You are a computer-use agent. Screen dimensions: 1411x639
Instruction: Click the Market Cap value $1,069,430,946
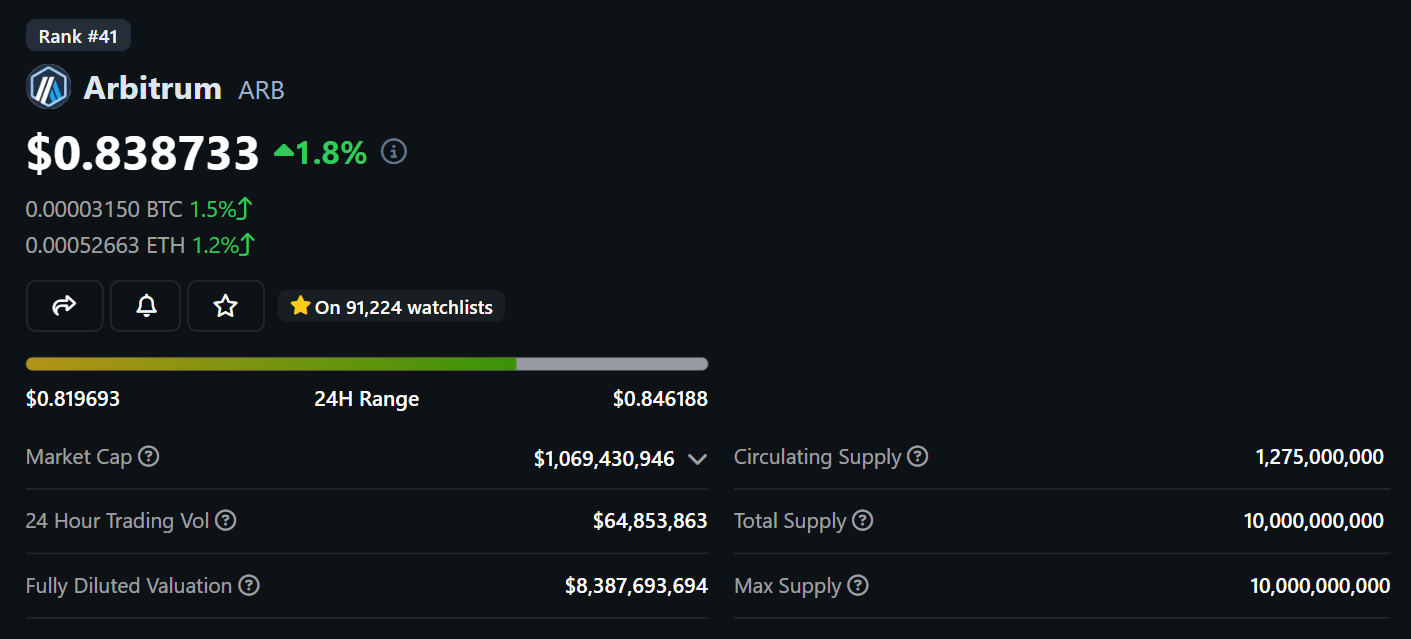pyautogui.click(x=604, y=459)
